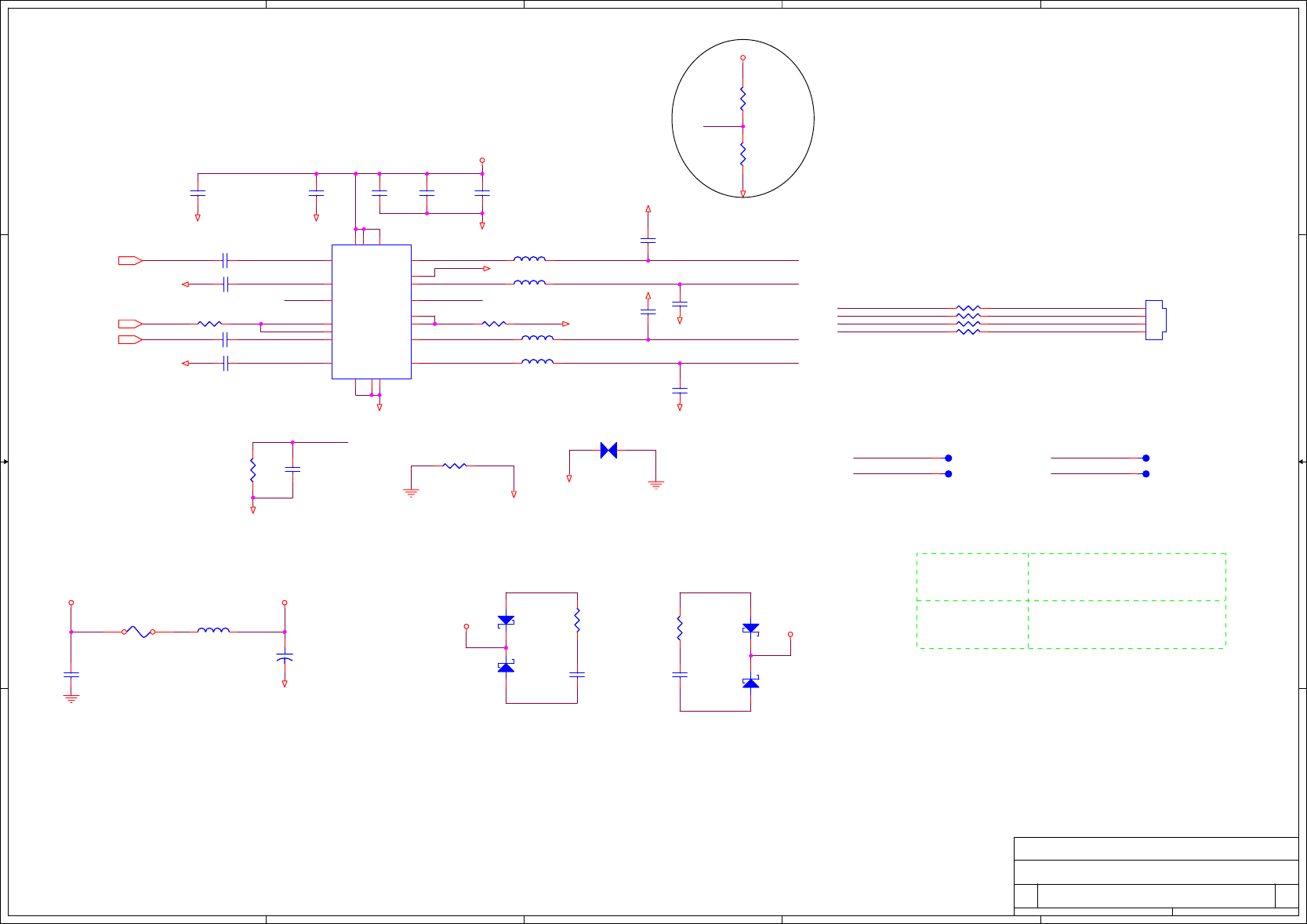
Task: Select the upper resistor inside the circle
Action: click(742, 99)
